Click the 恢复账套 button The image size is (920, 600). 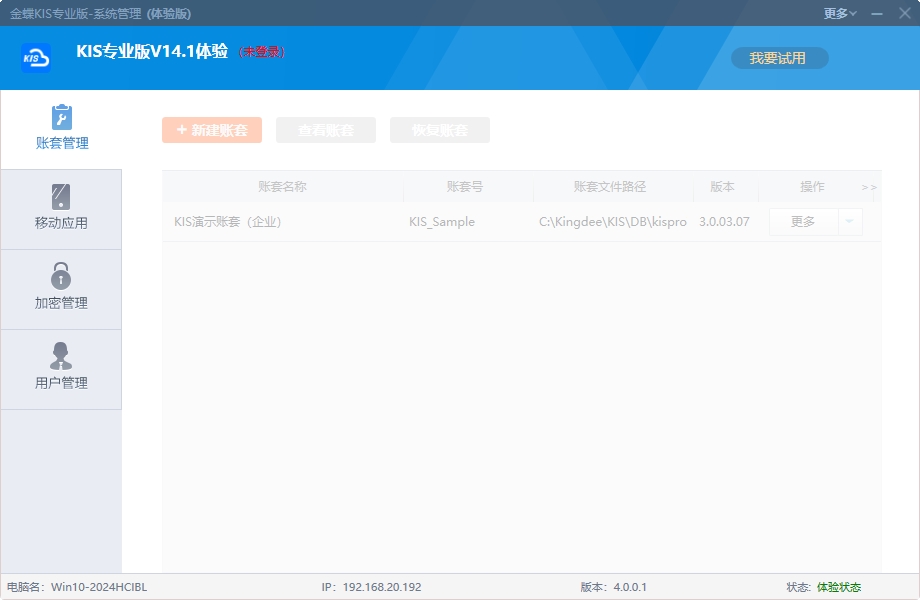pyautogui.click(x=439, y=130)
